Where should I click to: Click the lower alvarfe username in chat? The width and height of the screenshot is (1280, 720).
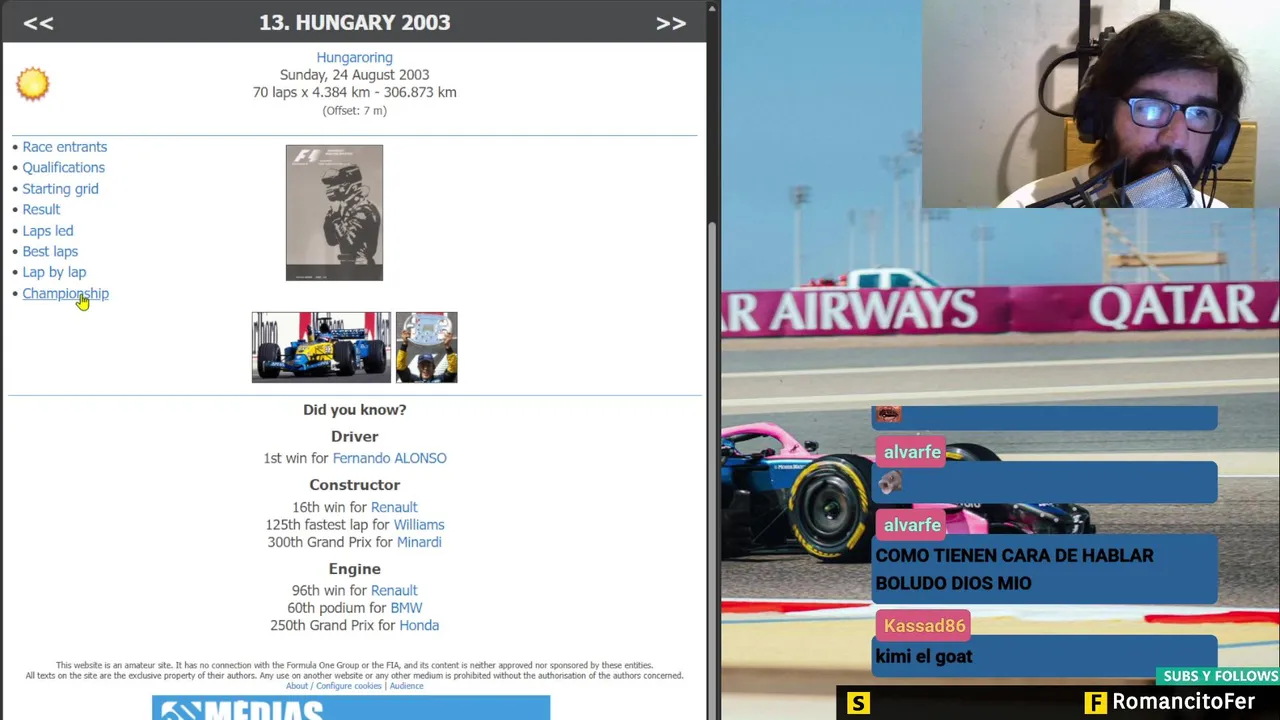pyautogui.click(x=912, y=525)
